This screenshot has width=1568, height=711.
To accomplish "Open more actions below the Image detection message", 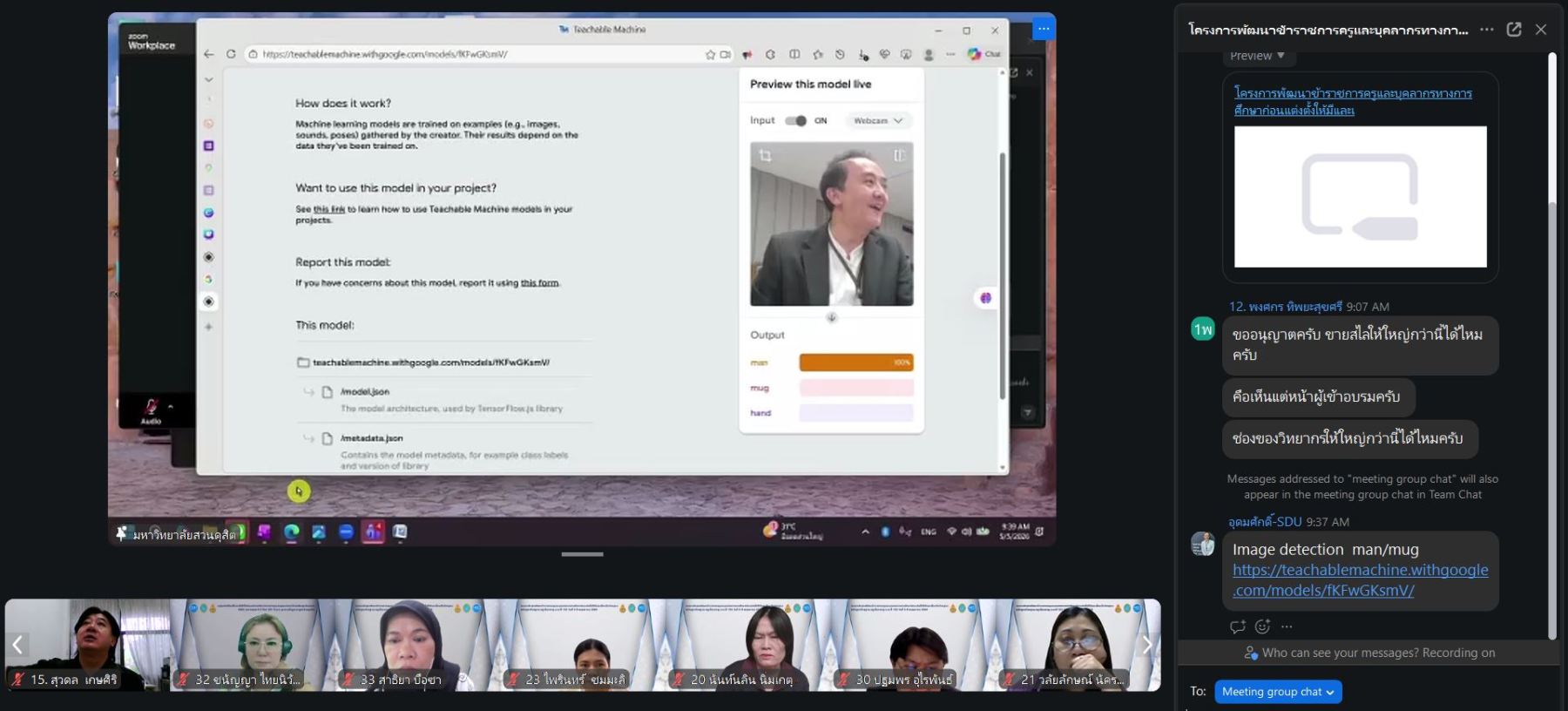I will tap(1287, 626).
